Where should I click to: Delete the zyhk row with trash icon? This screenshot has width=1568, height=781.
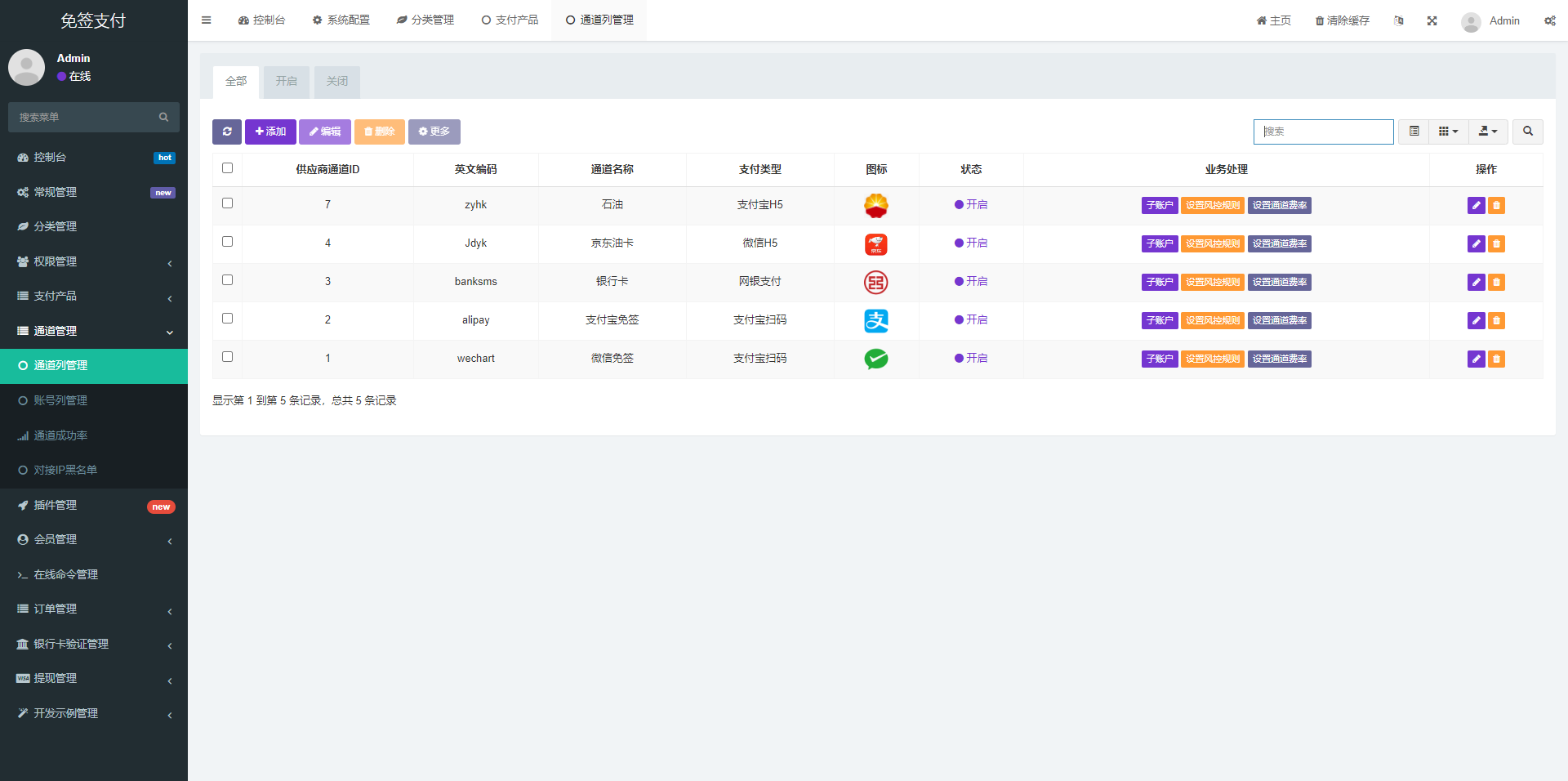pos(1496,205)
